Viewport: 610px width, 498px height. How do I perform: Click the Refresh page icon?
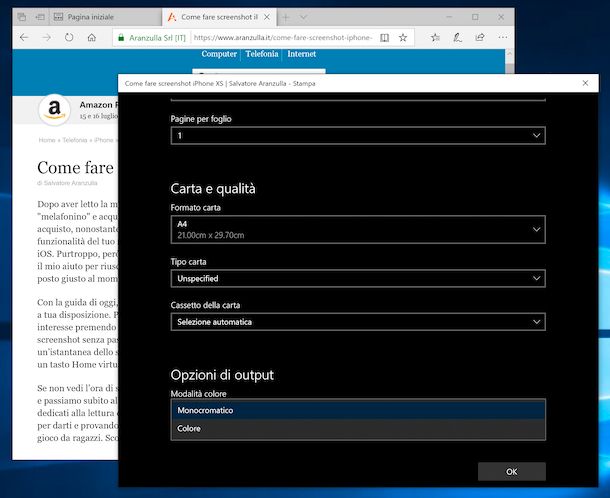[x=69, y=37]
